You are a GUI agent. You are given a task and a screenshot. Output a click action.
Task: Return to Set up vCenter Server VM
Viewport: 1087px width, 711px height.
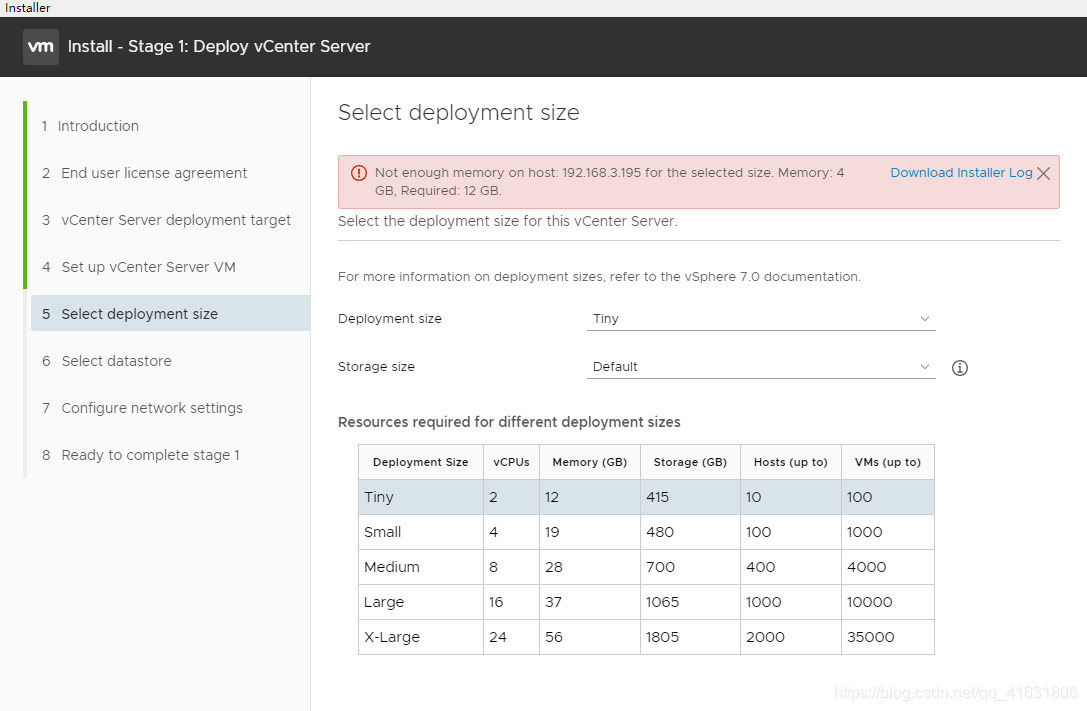tap(148, 267)
